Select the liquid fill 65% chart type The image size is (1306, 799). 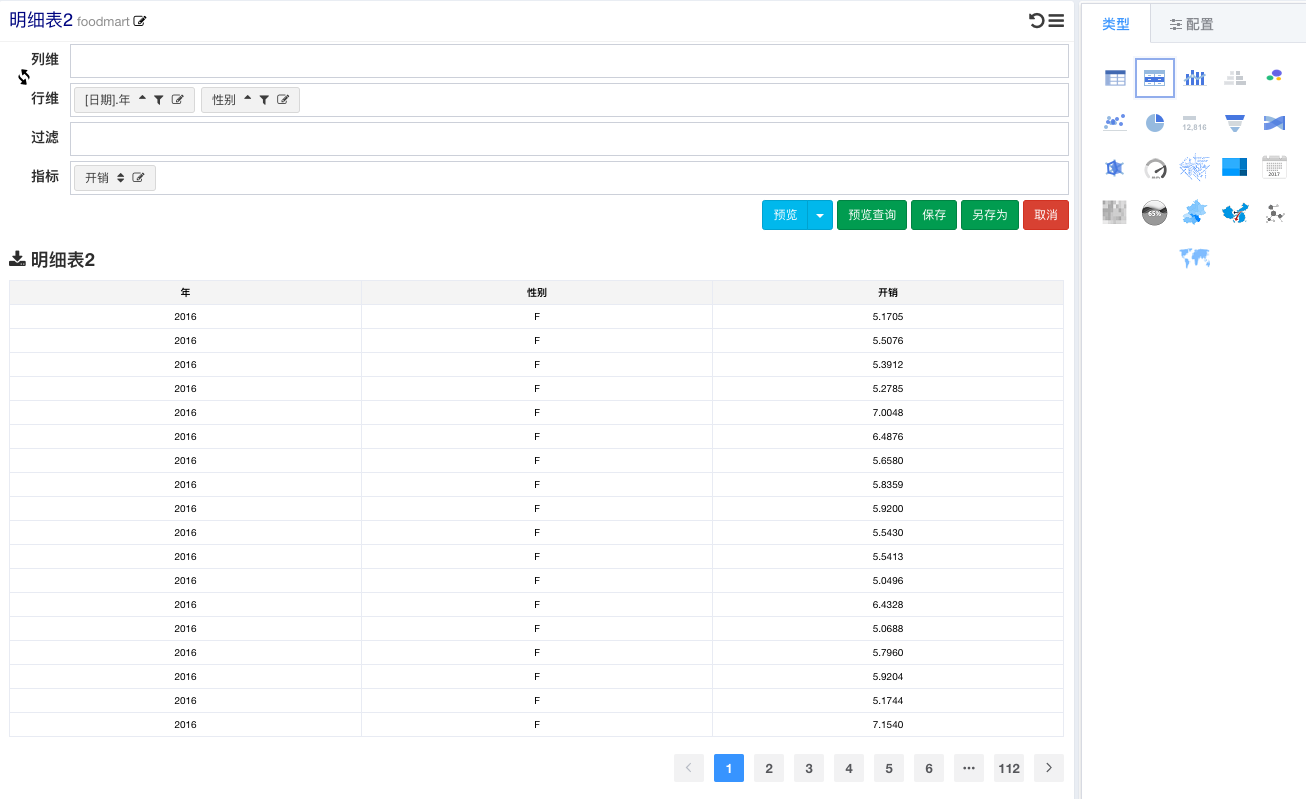click(1155, 212)
